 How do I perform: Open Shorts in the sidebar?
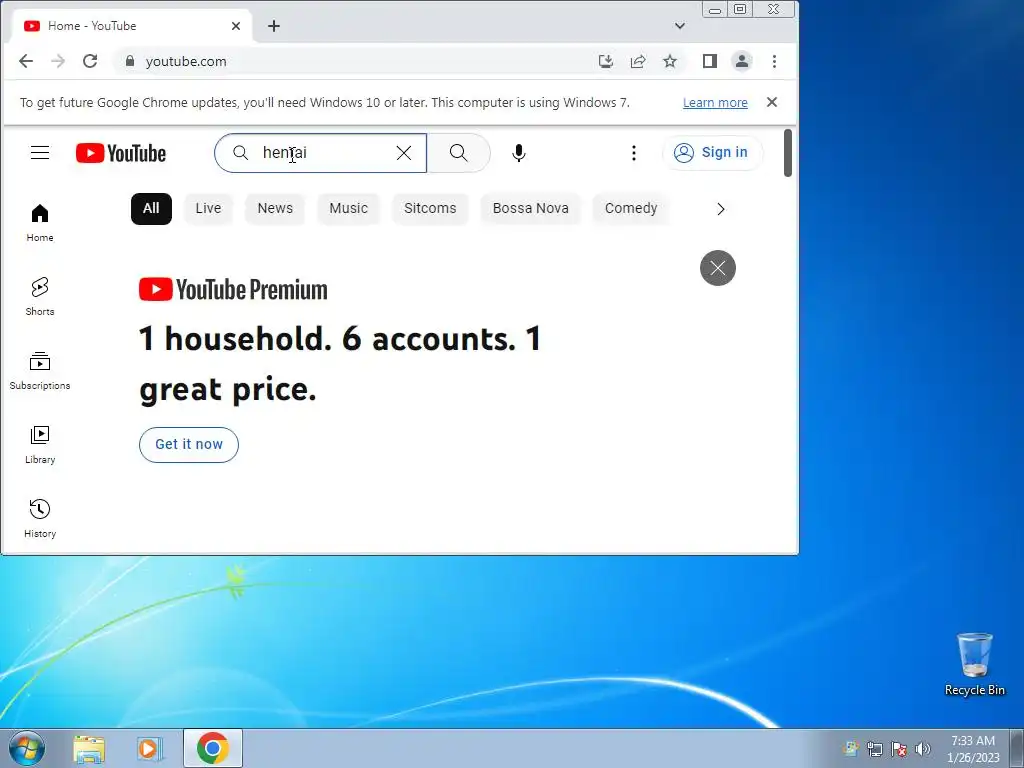click(40, 296)
